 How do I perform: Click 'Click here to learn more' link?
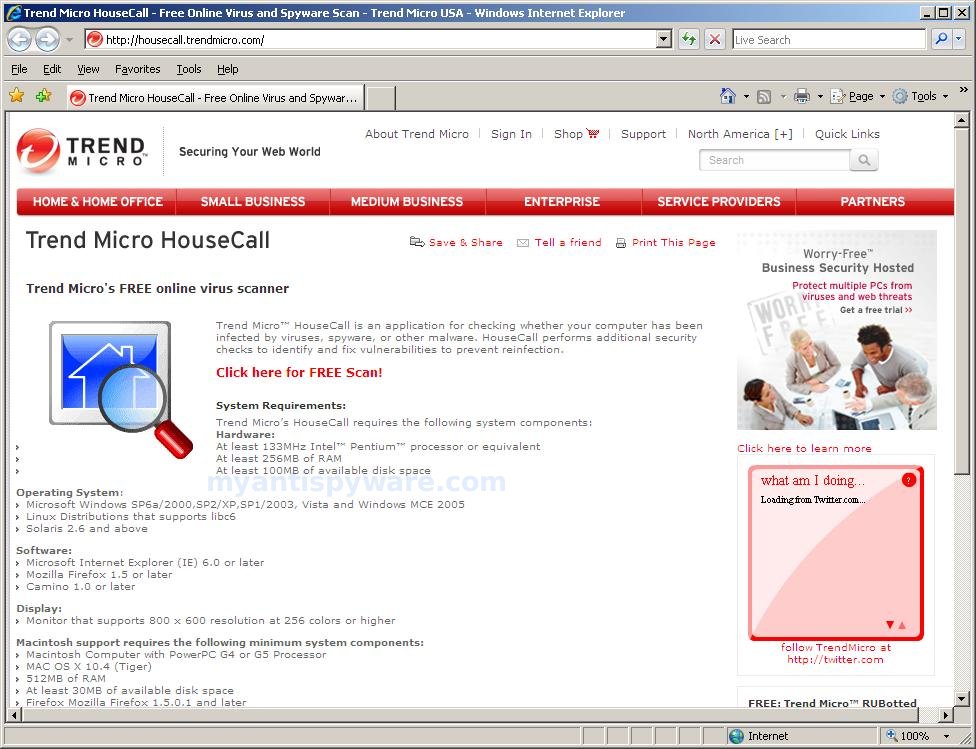click(x=804, y=448)
